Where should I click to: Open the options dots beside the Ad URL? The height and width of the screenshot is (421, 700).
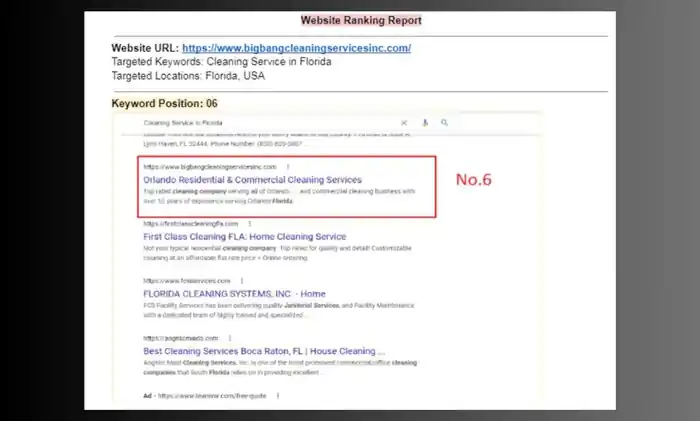click(278, 396)
